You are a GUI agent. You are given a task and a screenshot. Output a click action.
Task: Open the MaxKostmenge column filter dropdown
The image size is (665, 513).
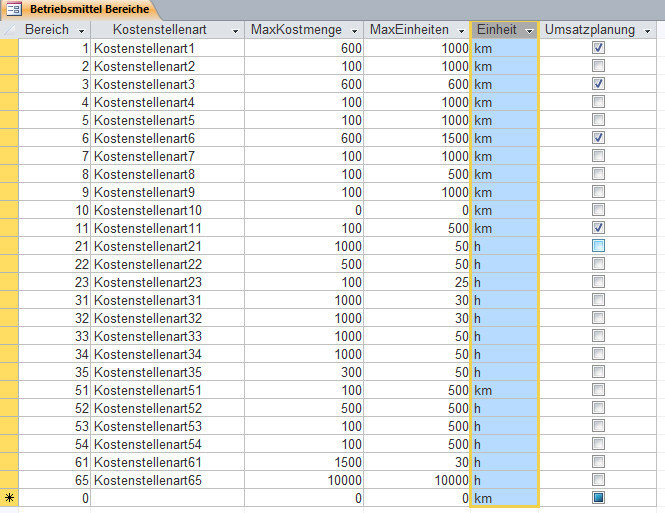(x=355, y=31)
